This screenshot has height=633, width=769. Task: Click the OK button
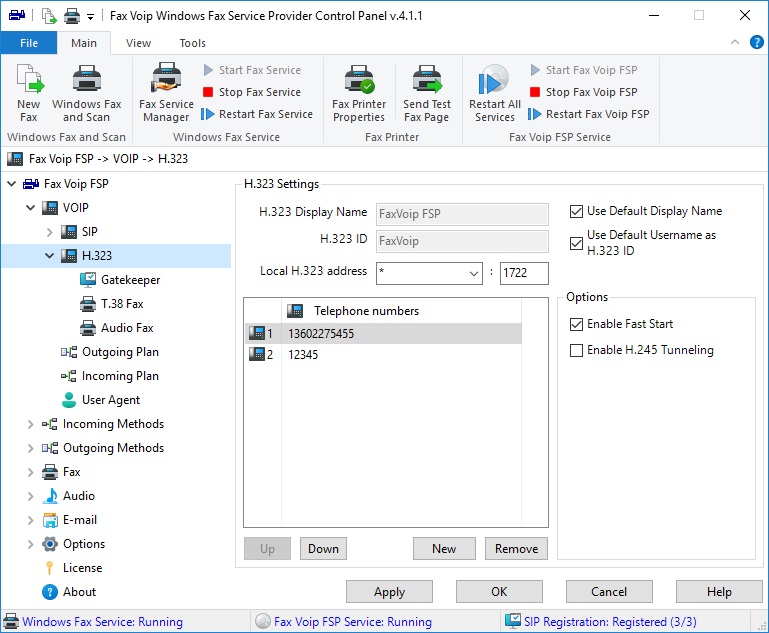coord(499,592)
